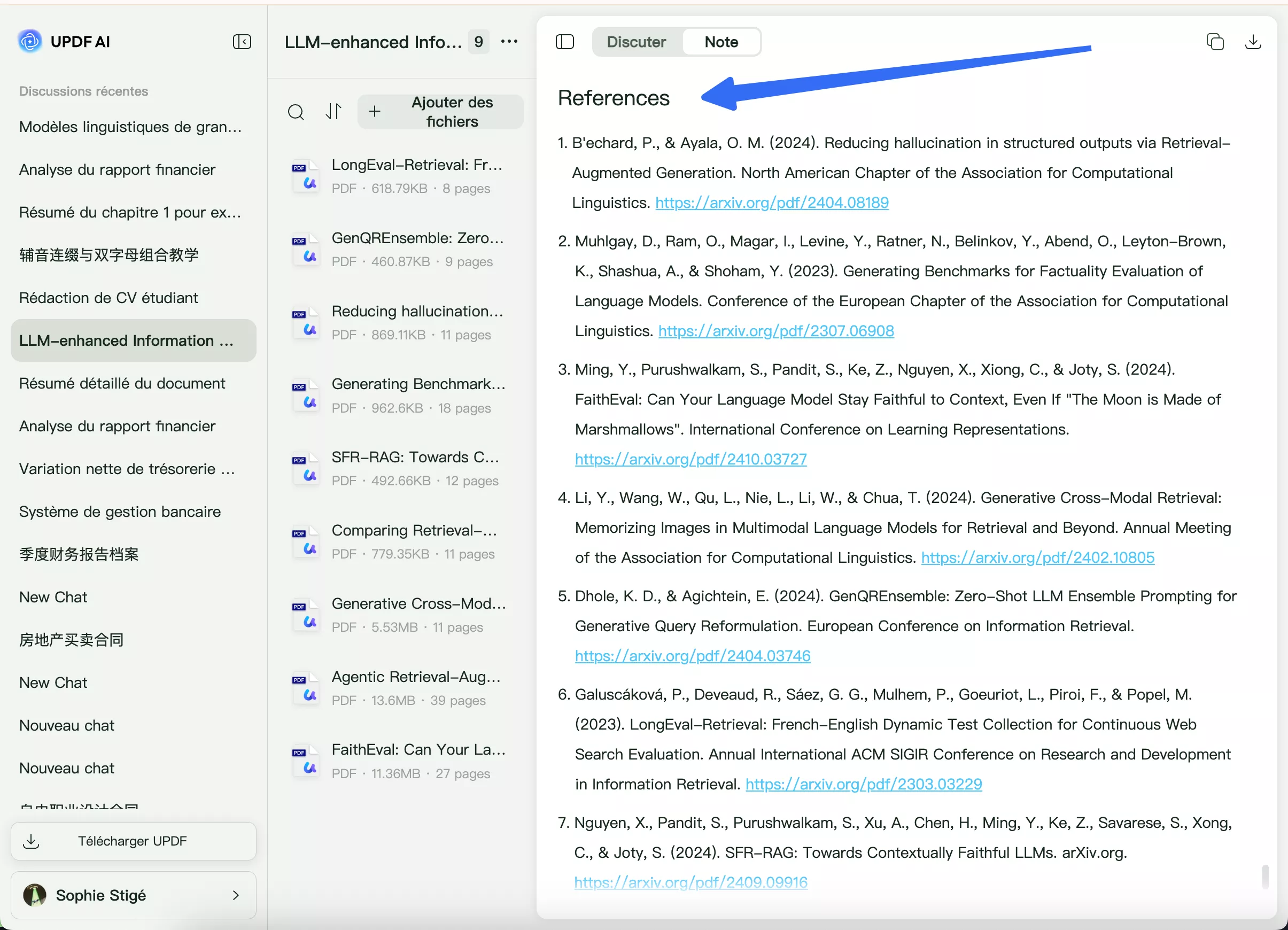1288x930 pixels.
Task: Open the Analyse du rapport financier chat
Action: pos(117,169)
